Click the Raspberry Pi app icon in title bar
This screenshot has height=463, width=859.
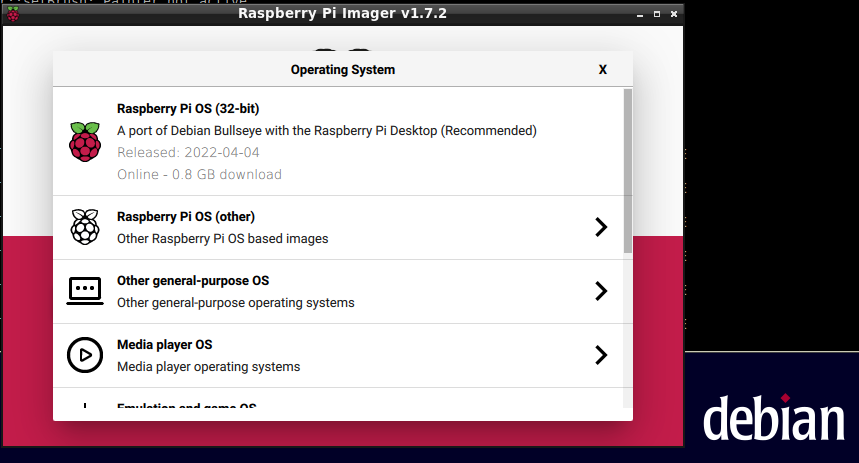tap(12, 14)
